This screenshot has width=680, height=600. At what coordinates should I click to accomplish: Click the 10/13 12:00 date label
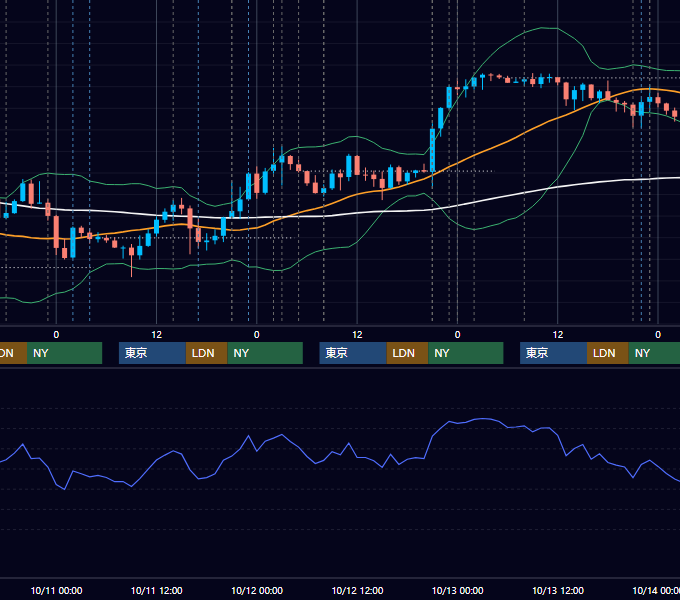click(x=558, y=590)
